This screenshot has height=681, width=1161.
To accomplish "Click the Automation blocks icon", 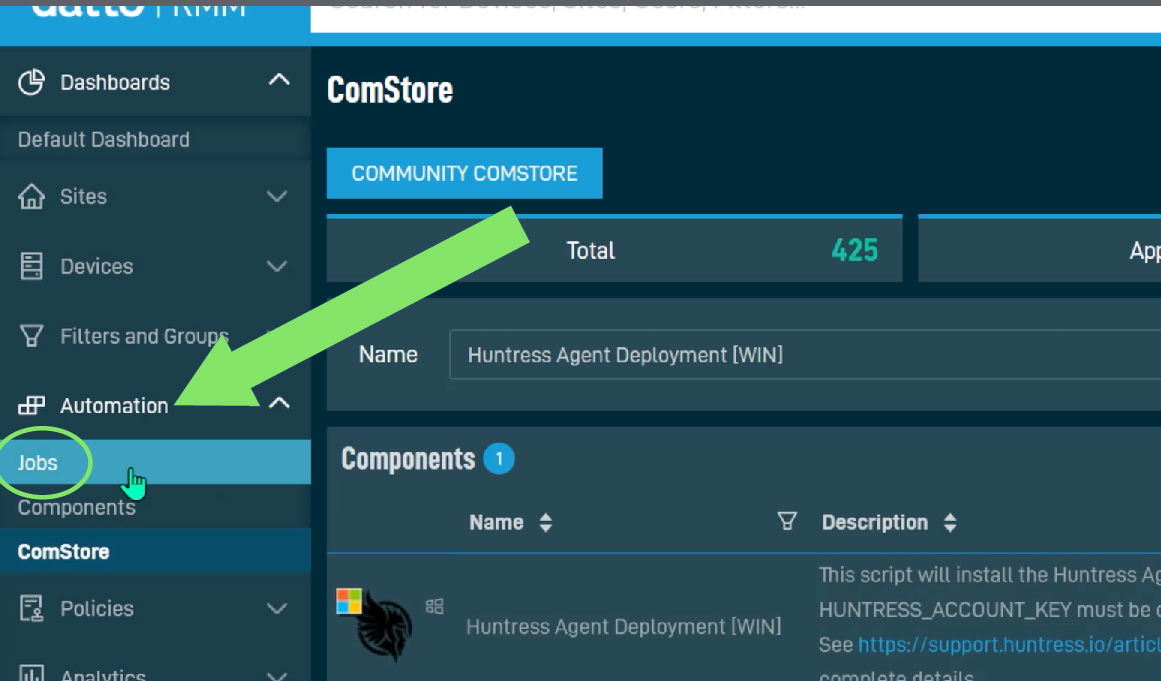I will click(x=31, y=405).
